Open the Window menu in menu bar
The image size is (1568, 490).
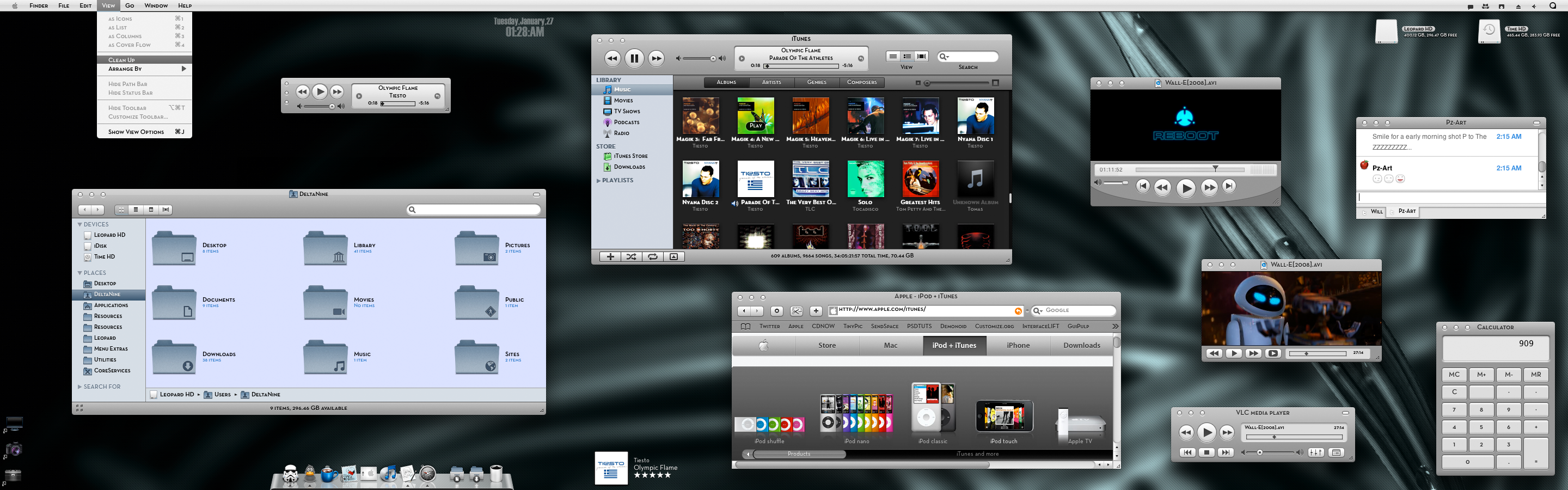[156, 5]
